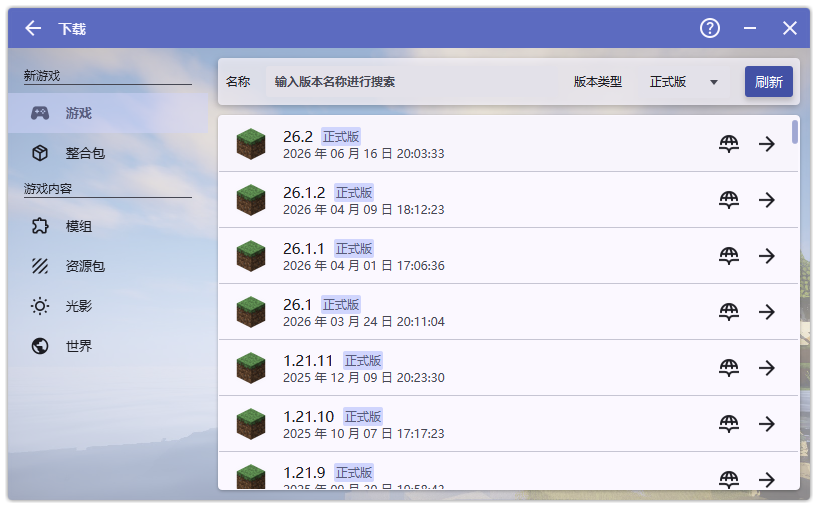Click the date 2026 年 03 月 24 日 20:11:04
Image resolution: width=819 pixels, height=509 pixels.
click(364, 321)
